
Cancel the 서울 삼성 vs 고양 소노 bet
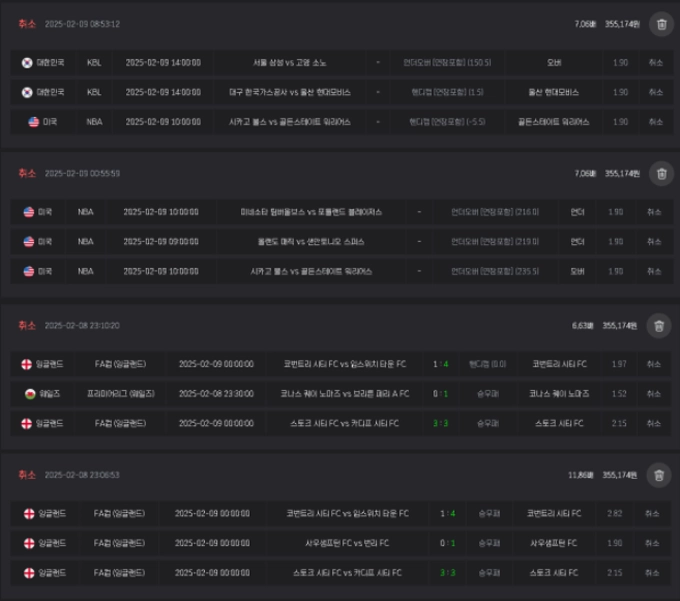click(x=655, y=63)
